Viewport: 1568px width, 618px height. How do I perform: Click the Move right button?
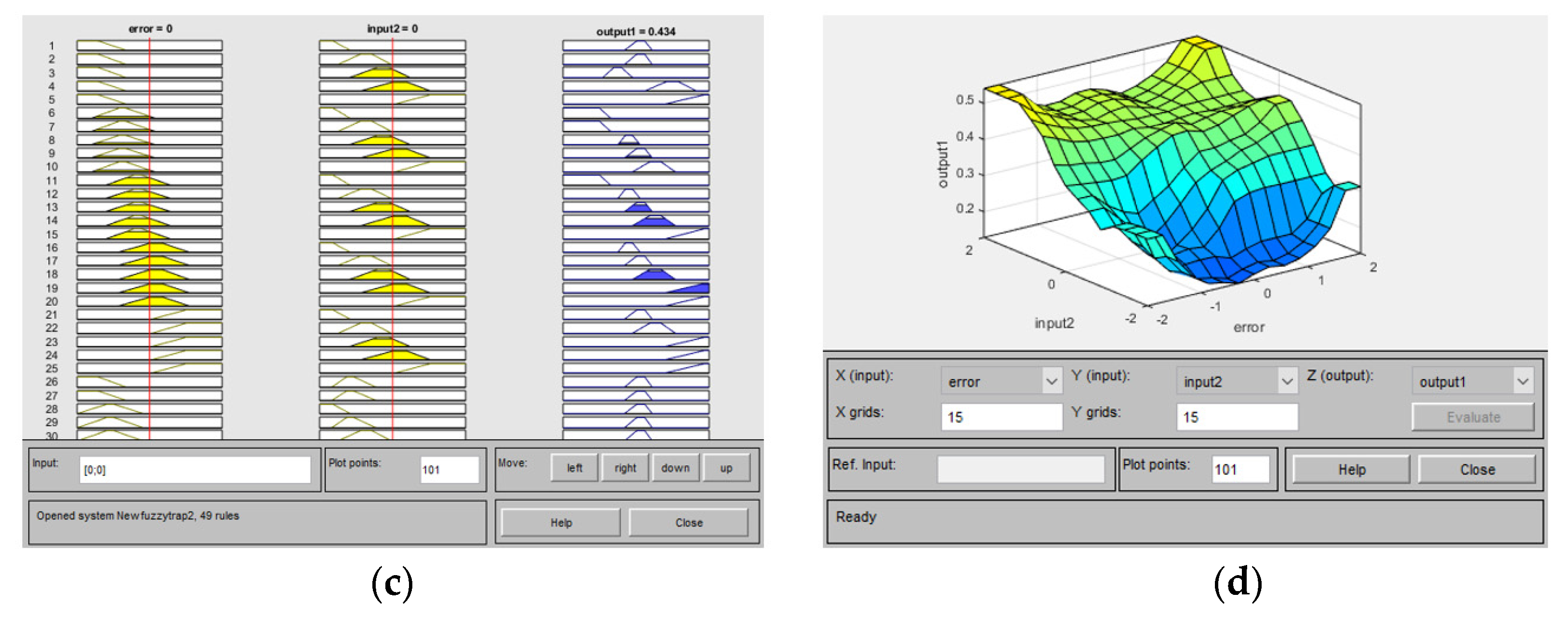tap(624, 468)
